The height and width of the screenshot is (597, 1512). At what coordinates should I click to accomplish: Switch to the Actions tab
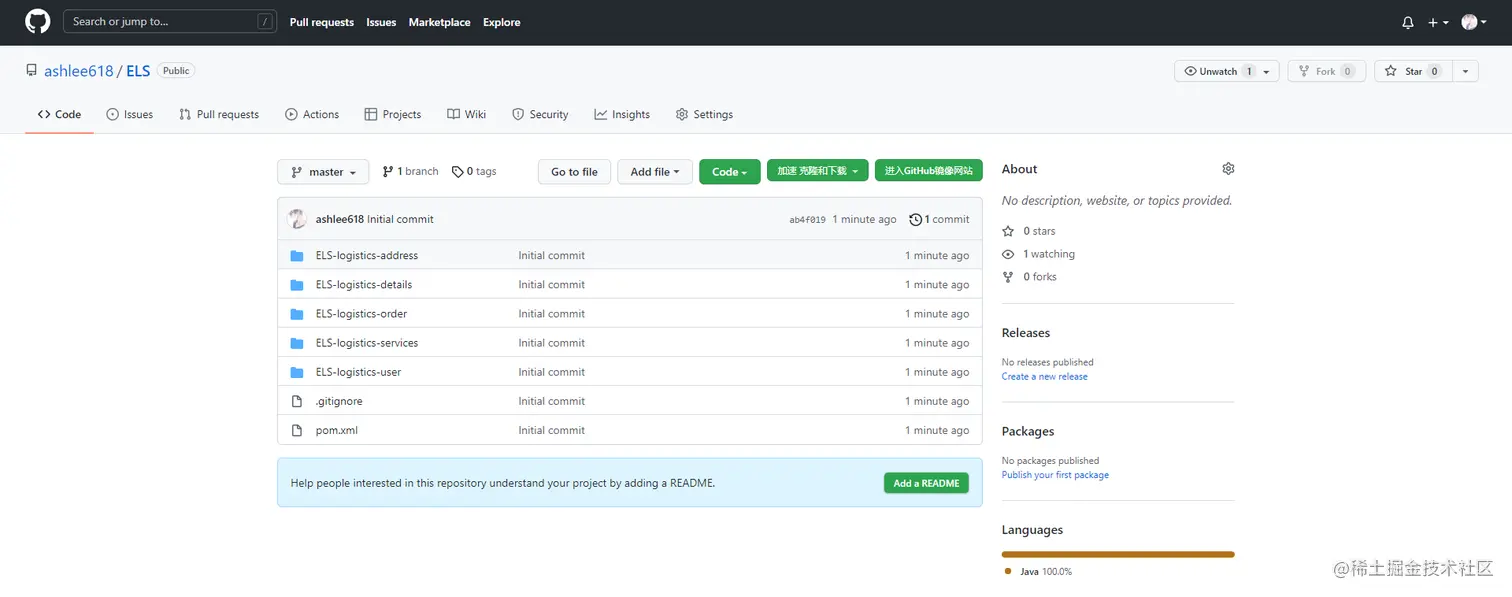tap(312, 114)
